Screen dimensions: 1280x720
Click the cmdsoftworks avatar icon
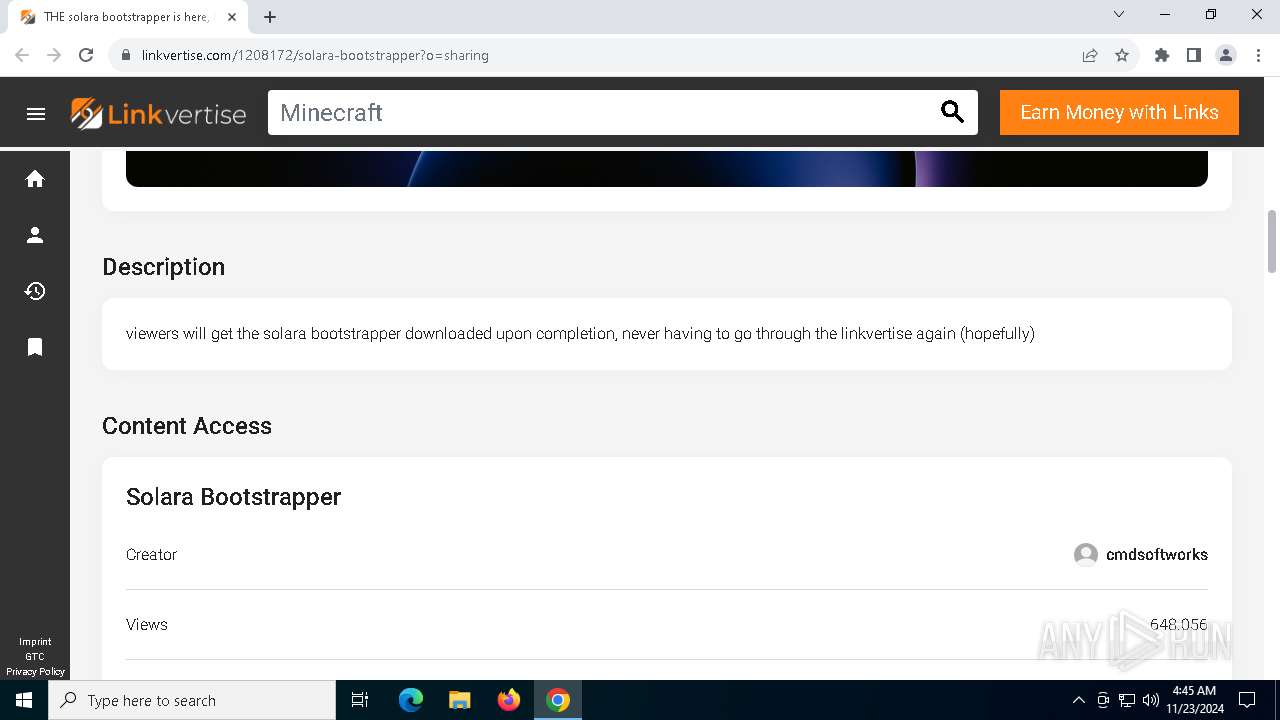1086,554
